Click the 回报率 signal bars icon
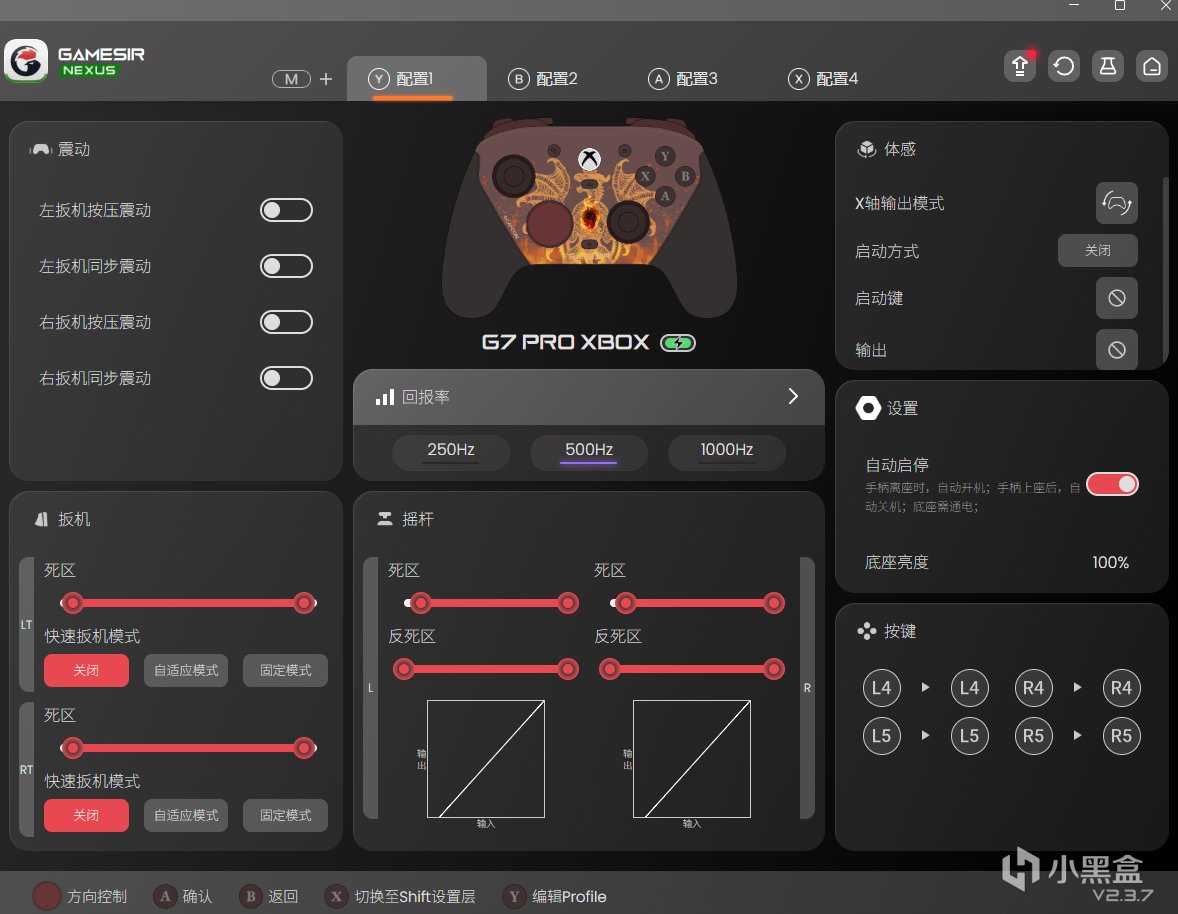The width and height of the screenshot is (1178, 914). pyautogui.click(x=385, y=397)
